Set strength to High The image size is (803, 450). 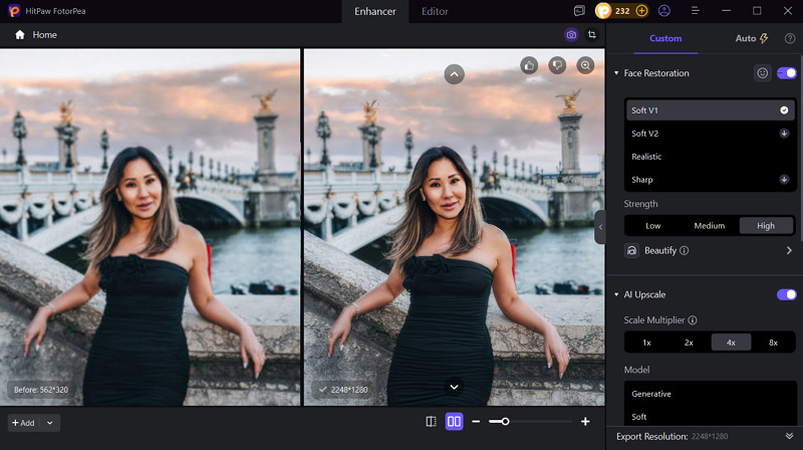pyautogui.click(x=766, y=226)
